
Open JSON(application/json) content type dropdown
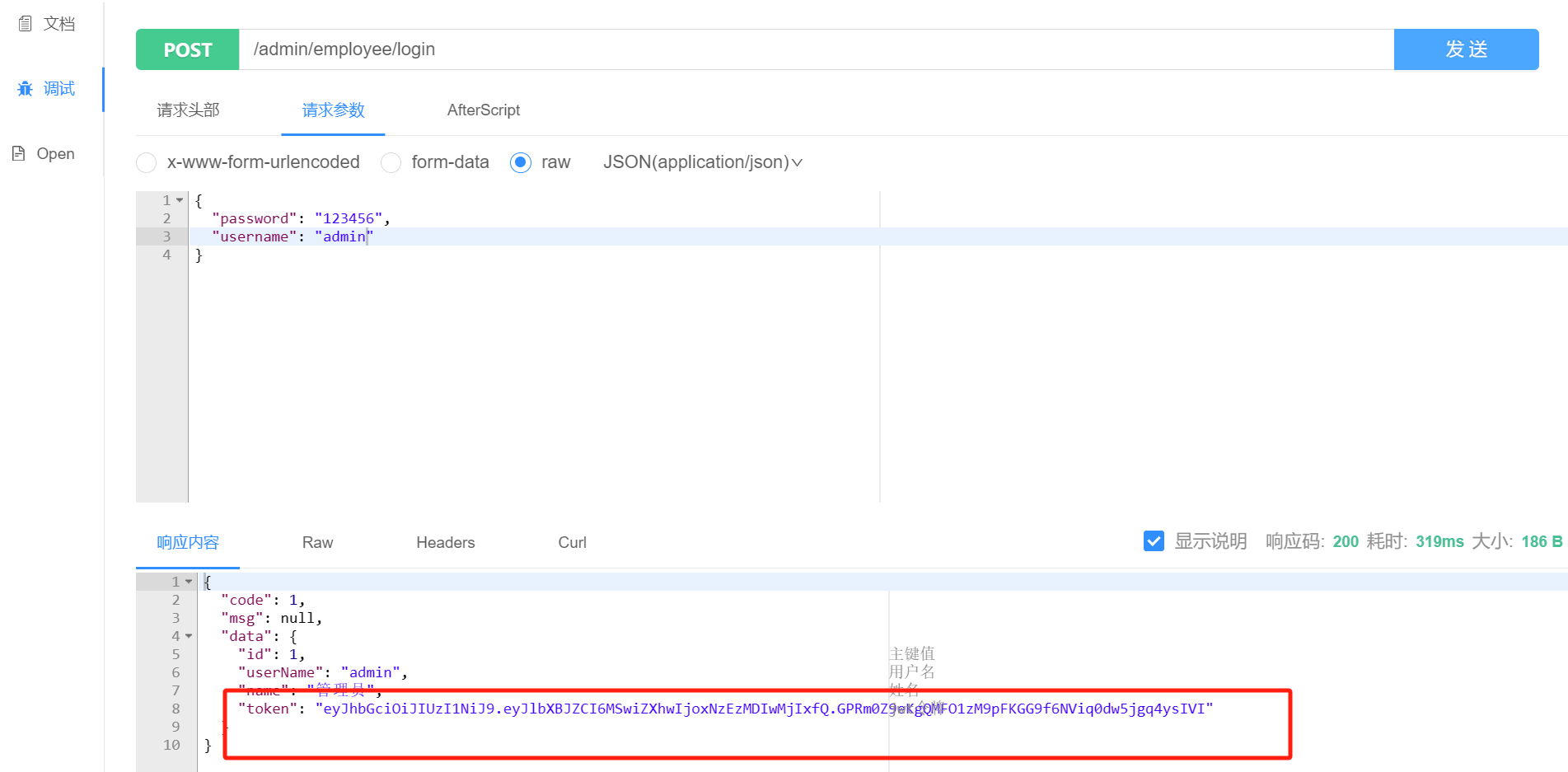click(x=703, y=162)
